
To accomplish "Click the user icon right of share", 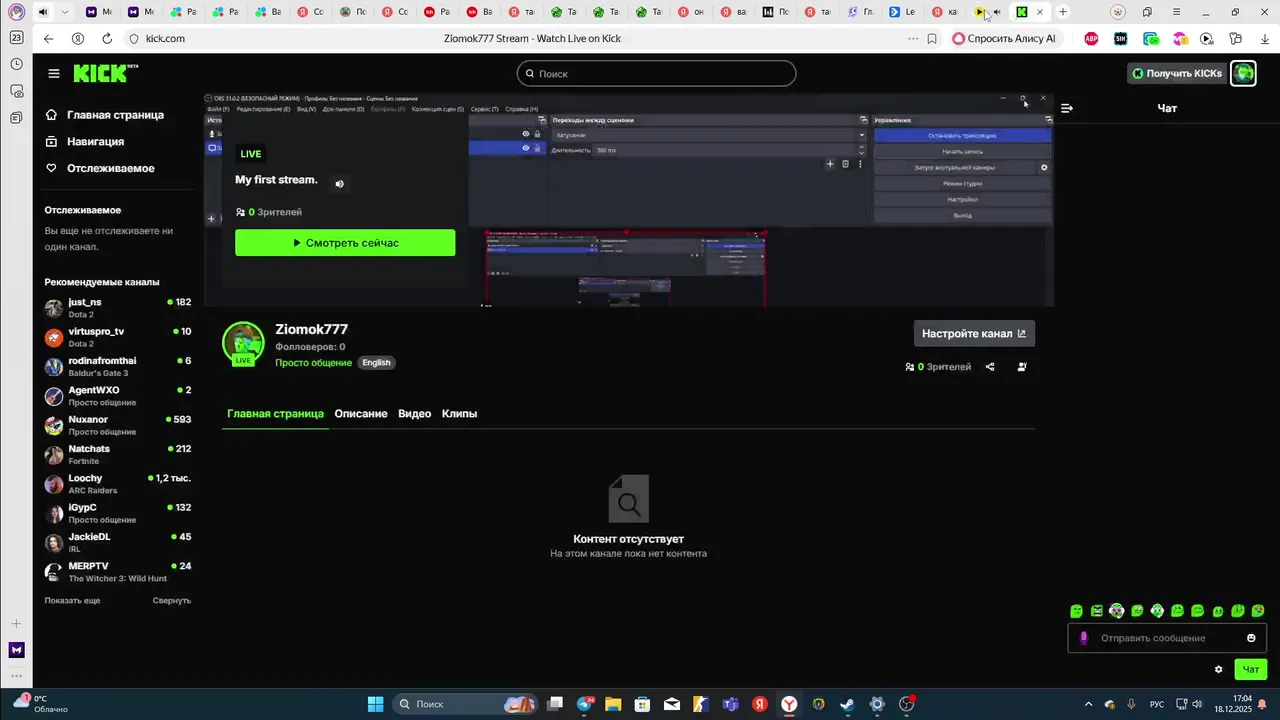I will point(1021,367).
